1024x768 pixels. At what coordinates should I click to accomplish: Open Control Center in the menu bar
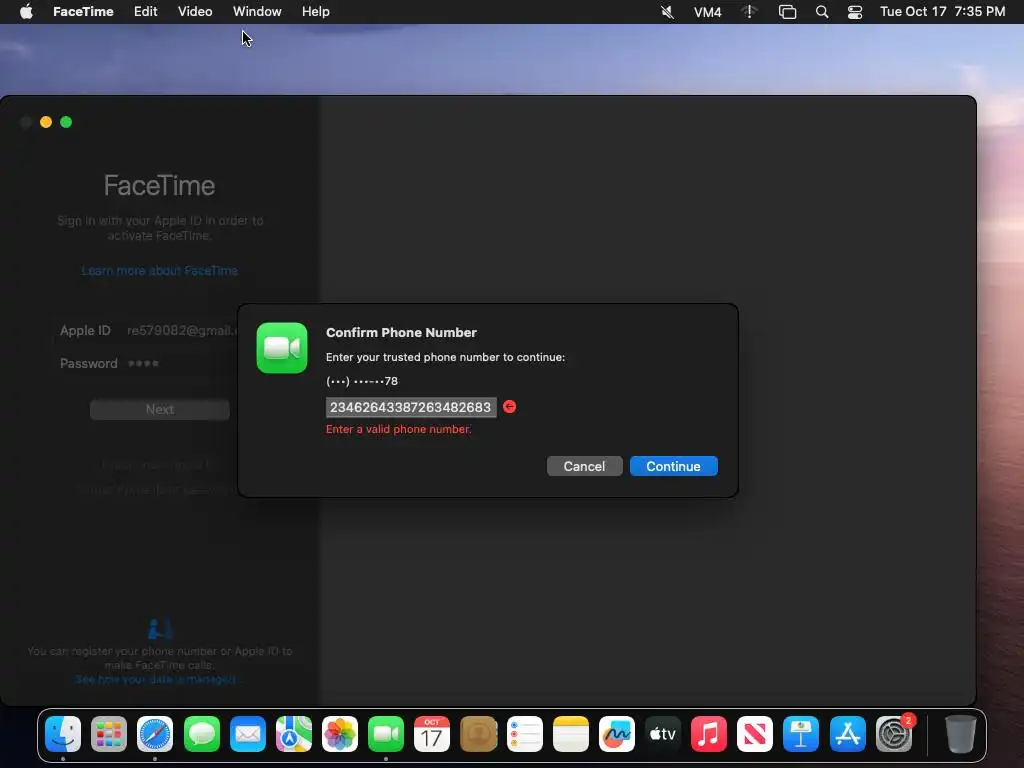(855, 12)
